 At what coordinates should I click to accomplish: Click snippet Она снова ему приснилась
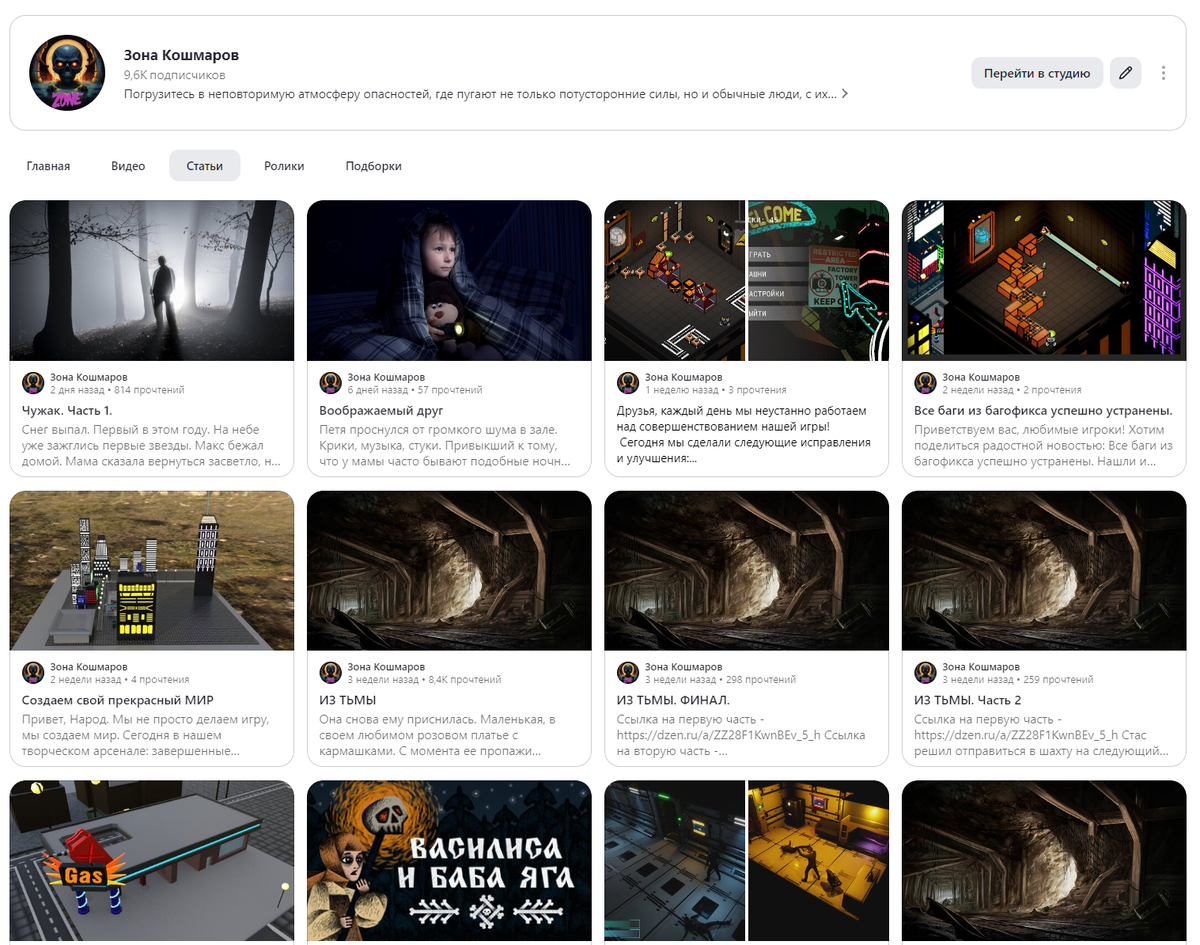click(x=439, y=736)
